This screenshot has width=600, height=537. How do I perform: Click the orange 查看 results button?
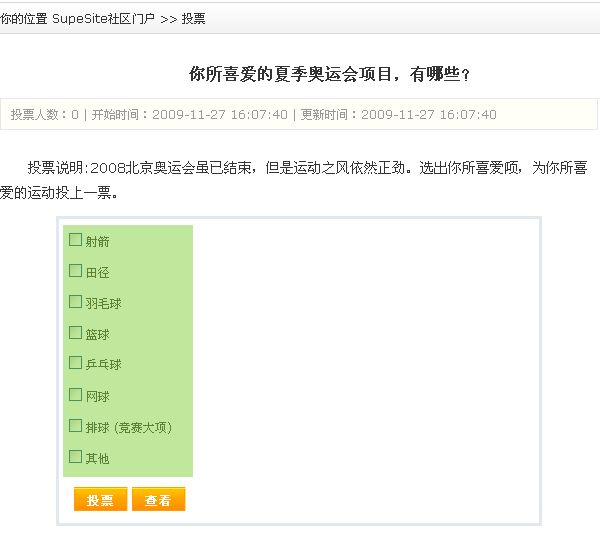158,500
